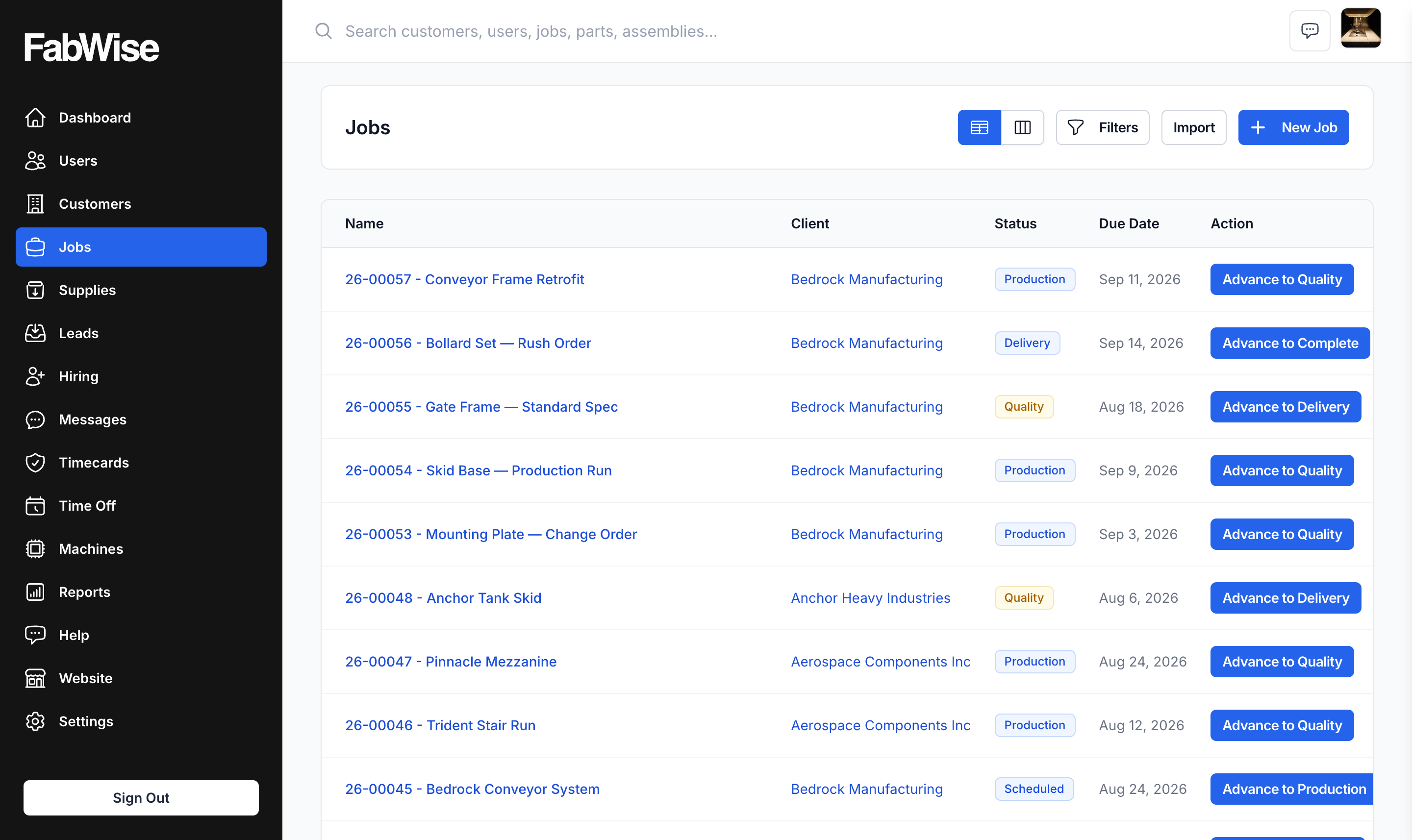Open job 26-00048 Anchor Tank Skid

443,598
